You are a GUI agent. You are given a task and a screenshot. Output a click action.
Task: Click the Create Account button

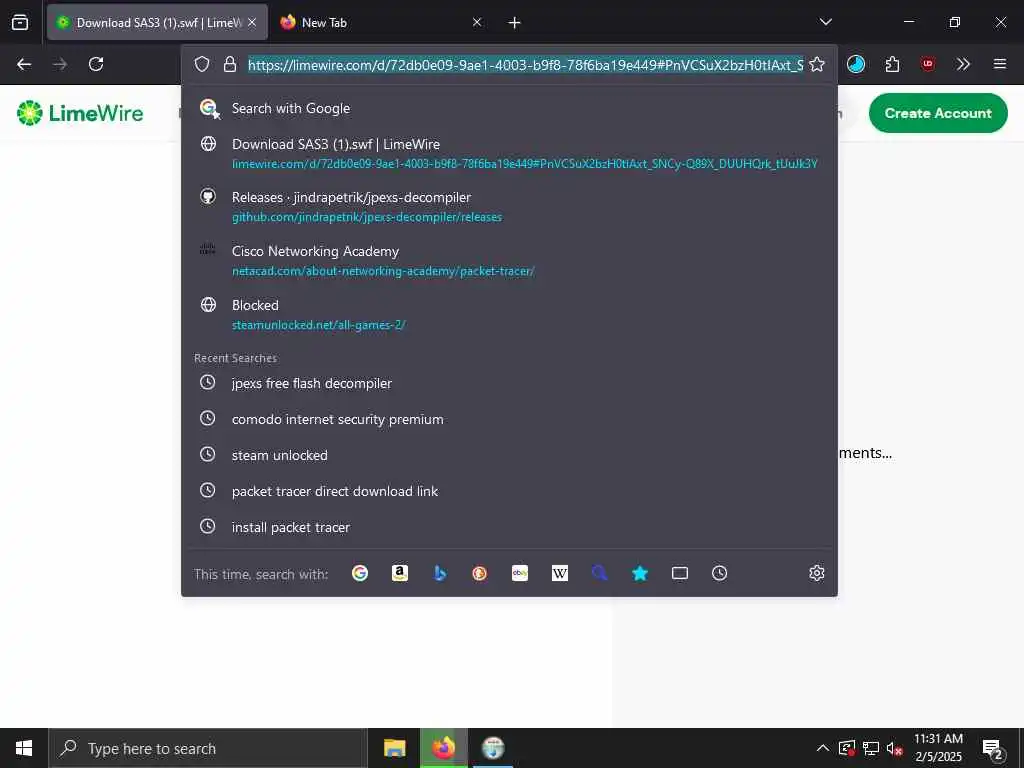(x=938, y=113)
